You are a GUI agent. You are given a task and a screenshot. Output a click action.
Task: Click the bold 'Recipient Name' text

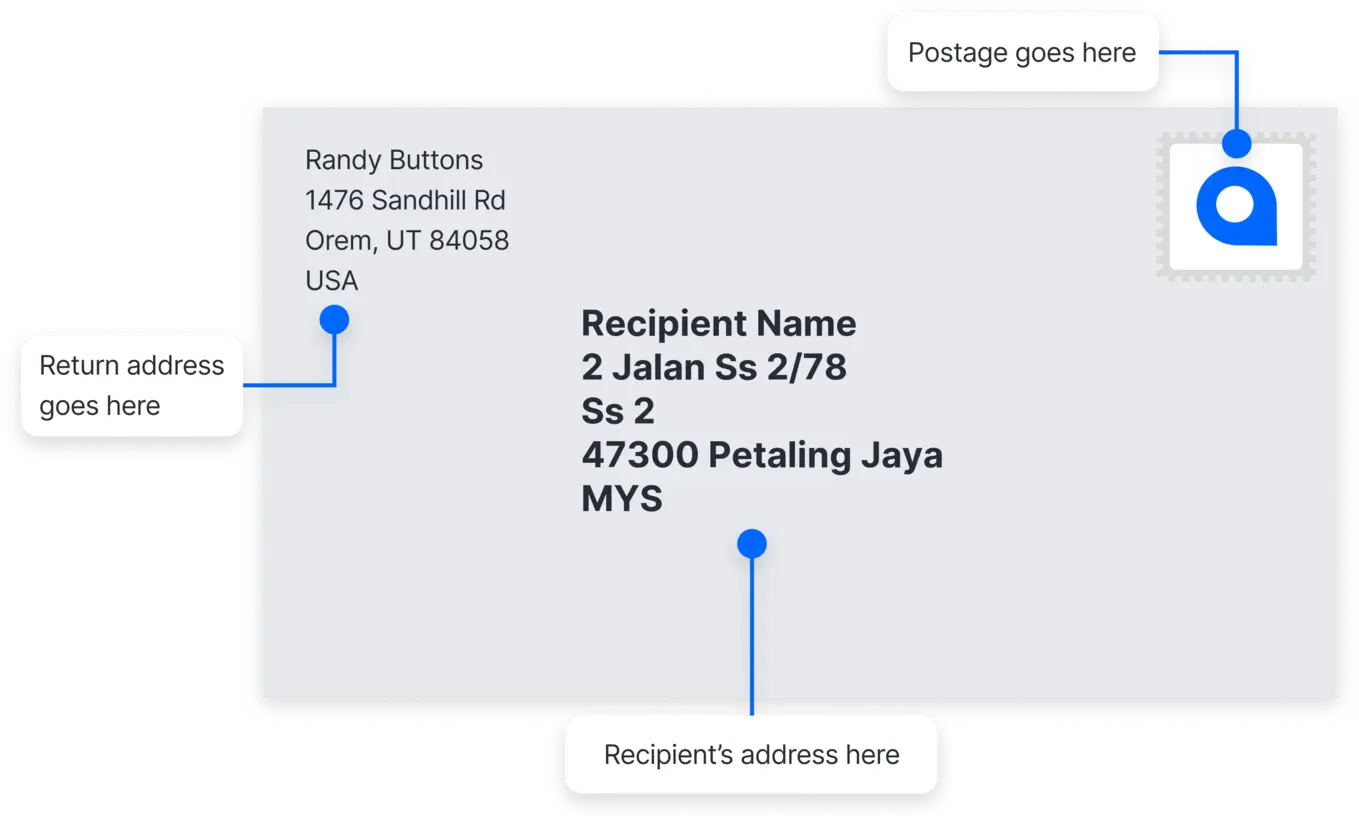pos(719,324)
